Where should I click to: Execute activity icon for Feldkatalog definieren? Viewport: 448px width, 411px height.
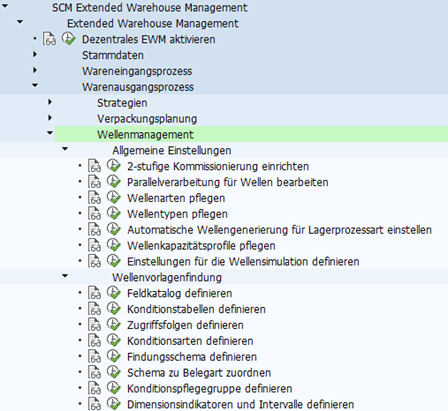click(114, 293)
